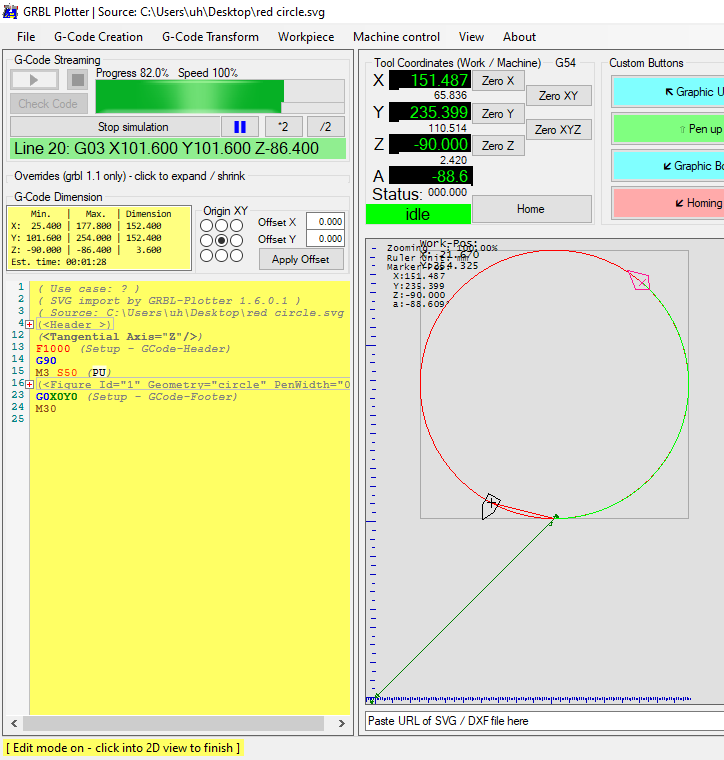Image resolution: width=724 pixels, height=760 pixels.
Task: Open the Machine control menu
Action: 396,37
